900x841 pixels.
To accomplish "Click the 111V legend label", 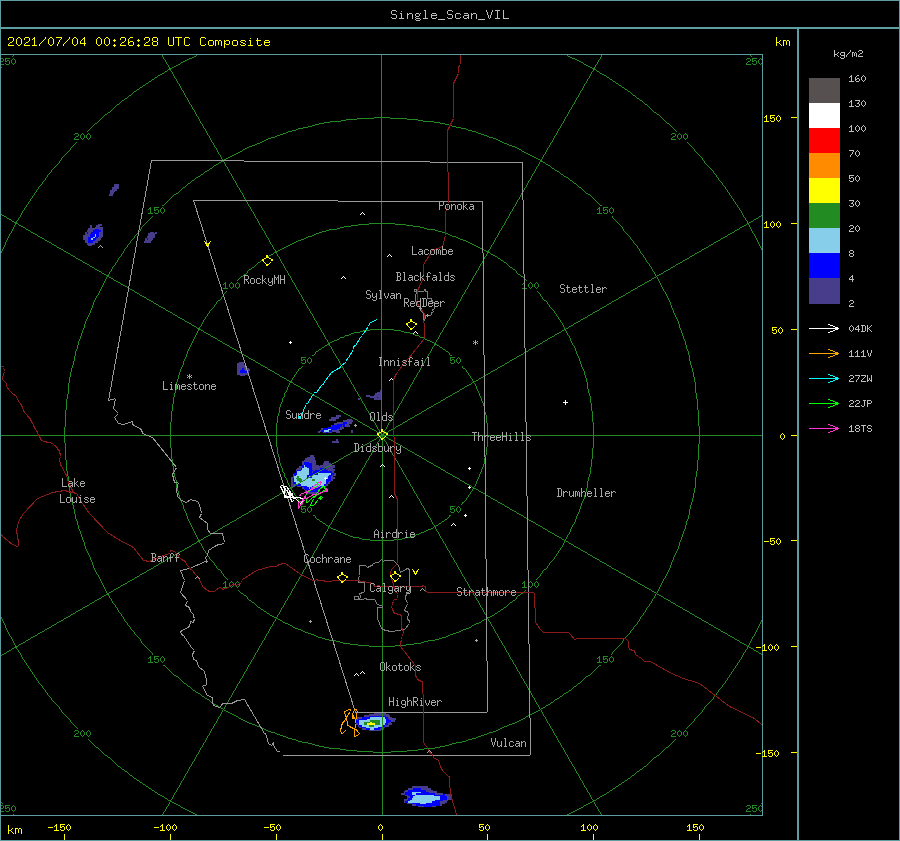I will [x=860, y=354].
